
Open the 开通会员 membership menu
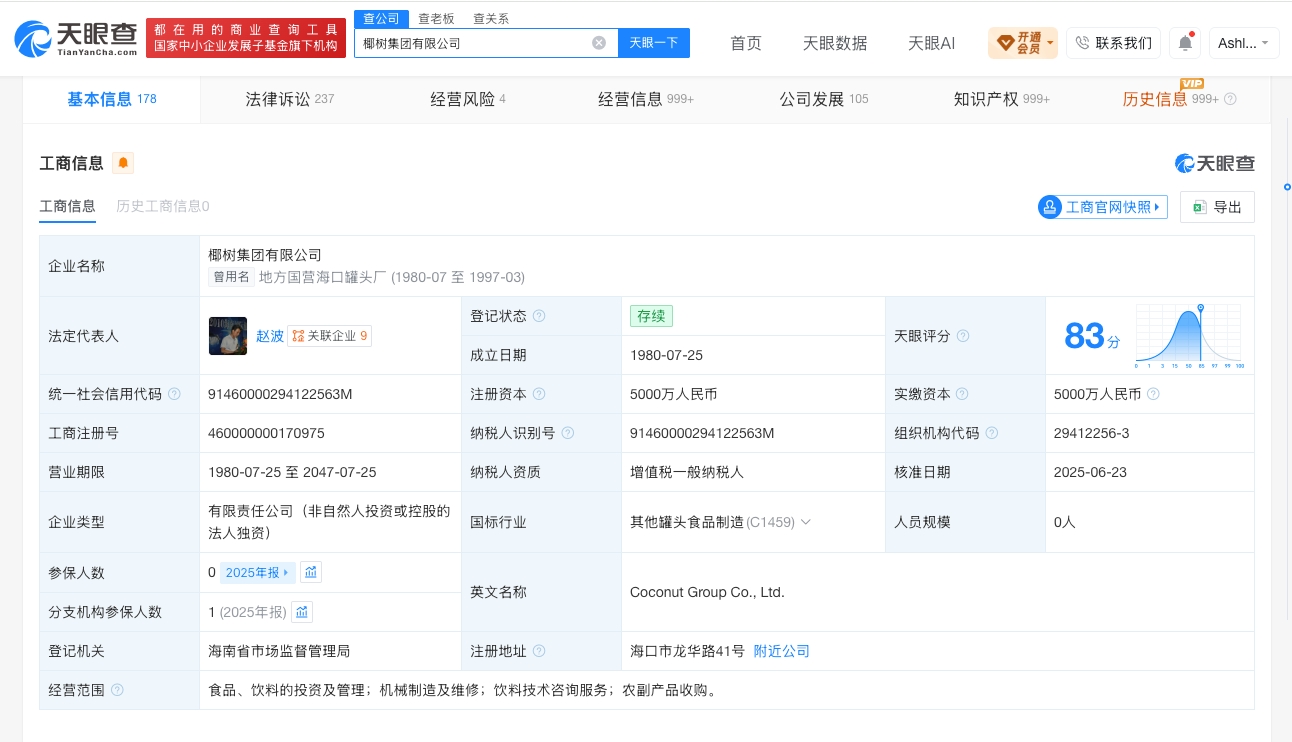pyautogui.click(x=1022, y=43)
